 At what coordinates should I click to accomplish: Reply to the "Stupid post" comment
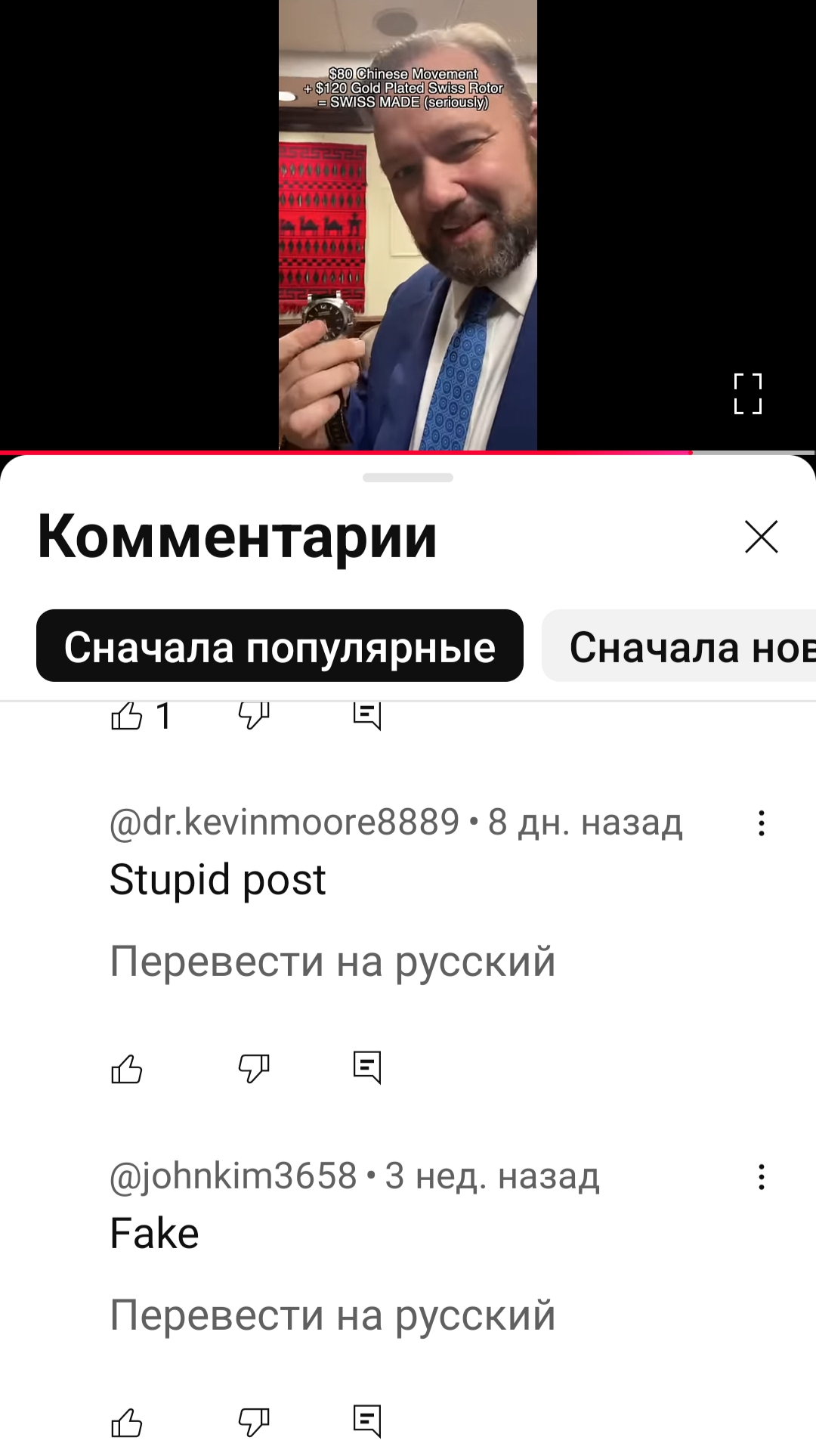tap(367, 1068)
